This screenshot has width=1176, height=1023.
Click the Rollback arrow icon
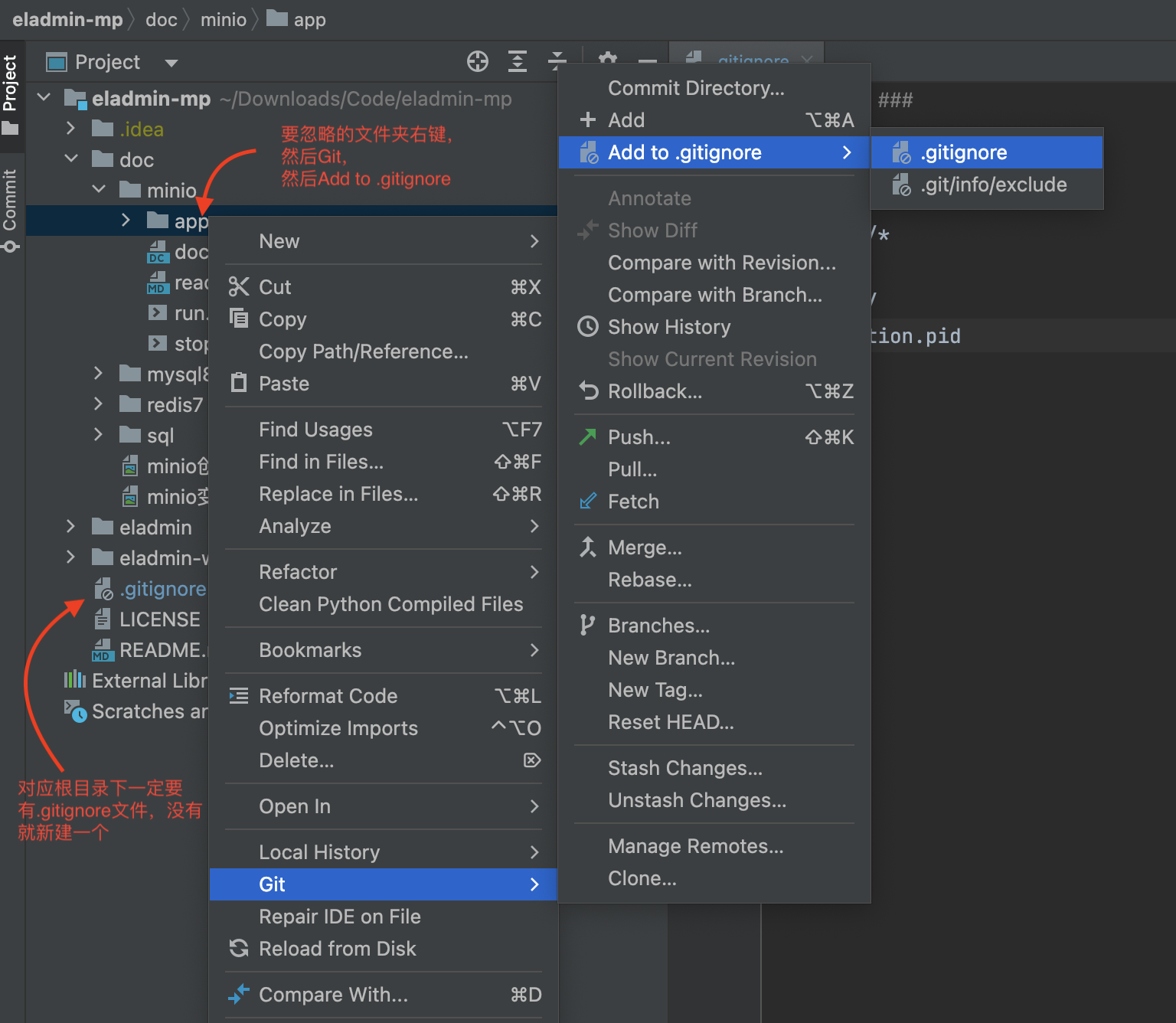click(x=587, y=391)
